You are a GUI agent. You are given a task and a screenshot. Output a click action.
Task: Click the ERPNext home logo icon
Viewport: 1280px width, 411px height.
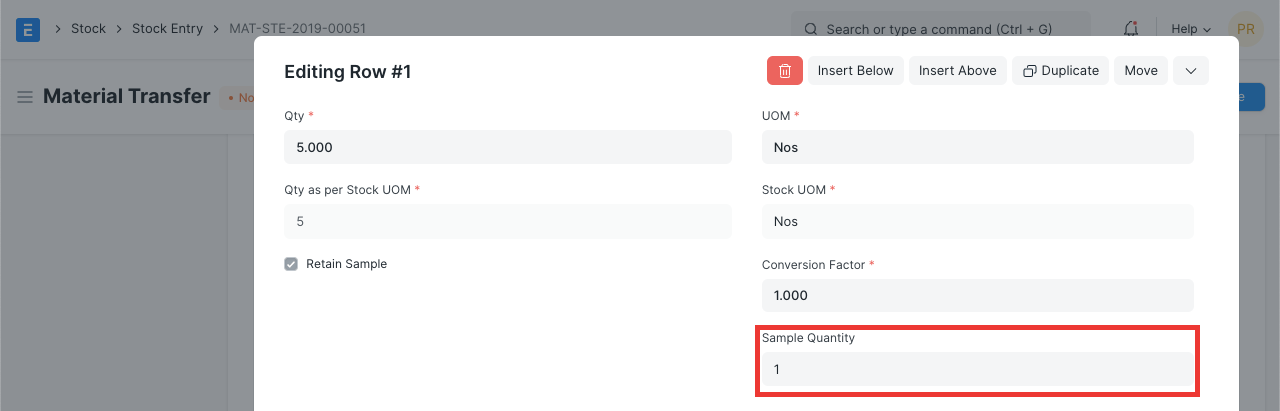coord(28,29)
